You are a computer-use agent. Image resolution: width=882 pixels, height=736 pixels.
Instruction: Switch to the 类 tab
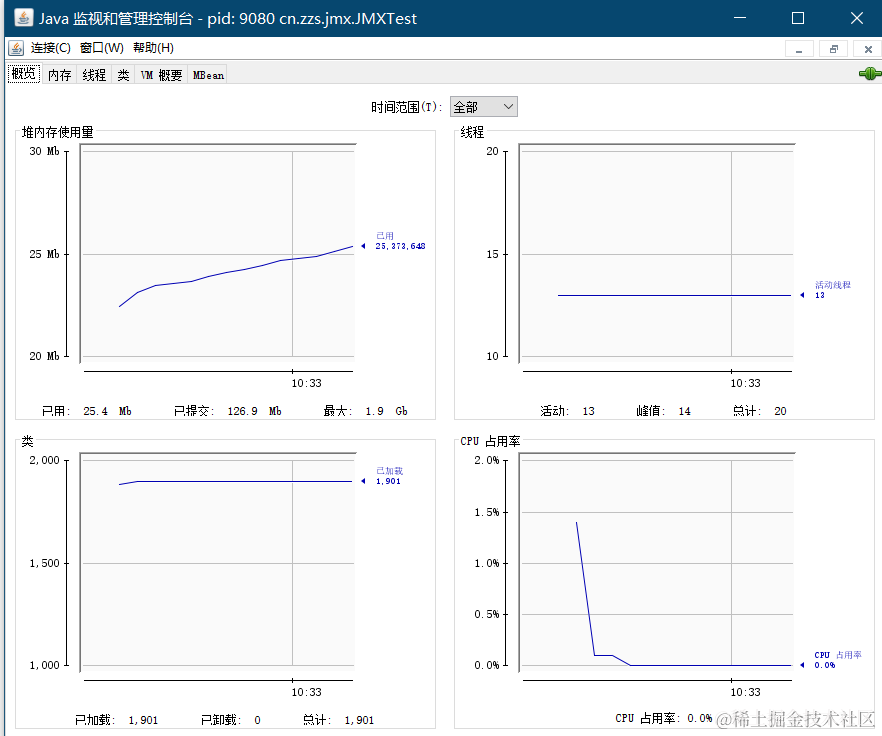point(123,75)
